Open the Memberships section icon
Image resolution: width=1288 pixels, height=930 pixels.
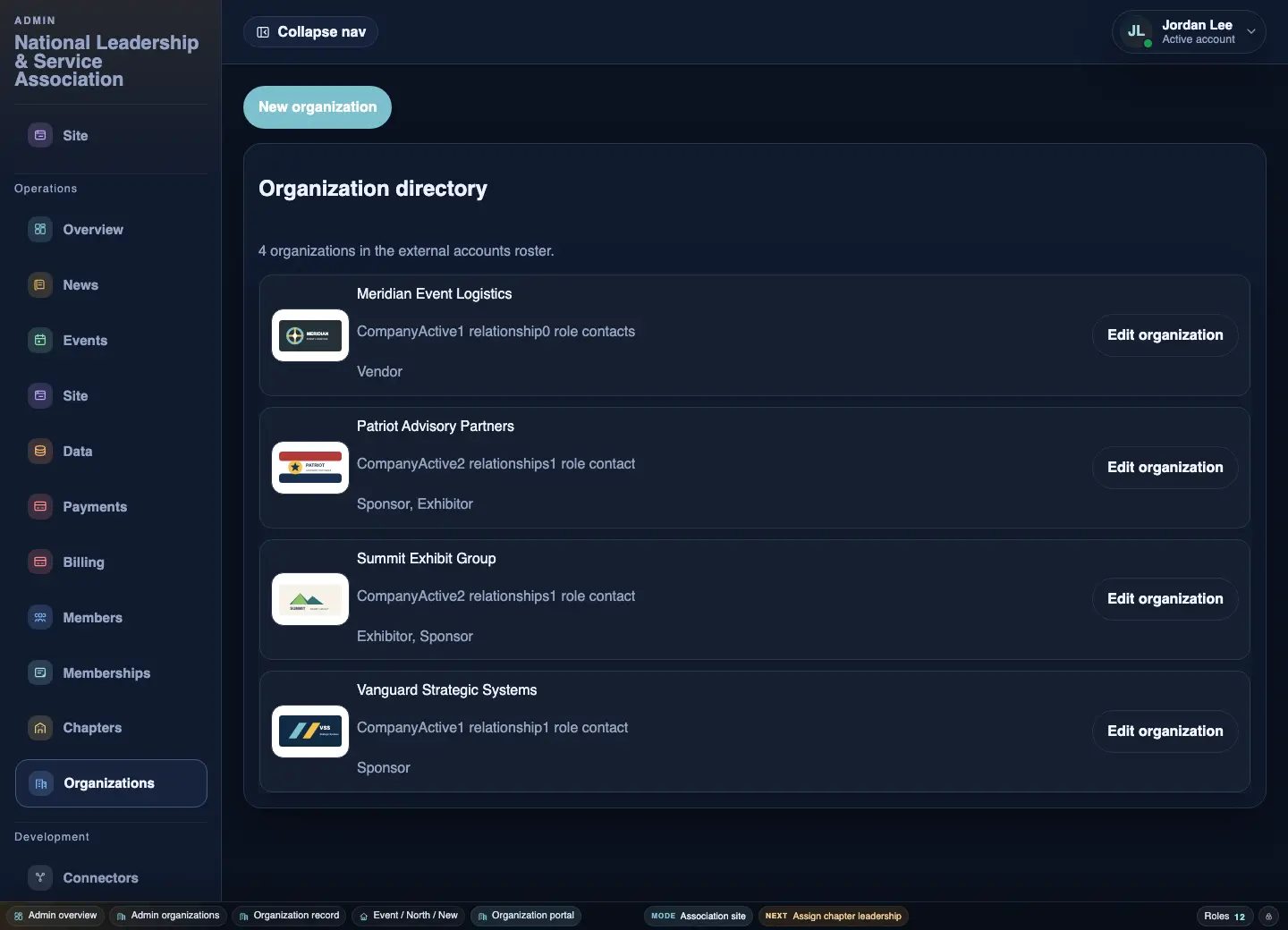(40, 672)
